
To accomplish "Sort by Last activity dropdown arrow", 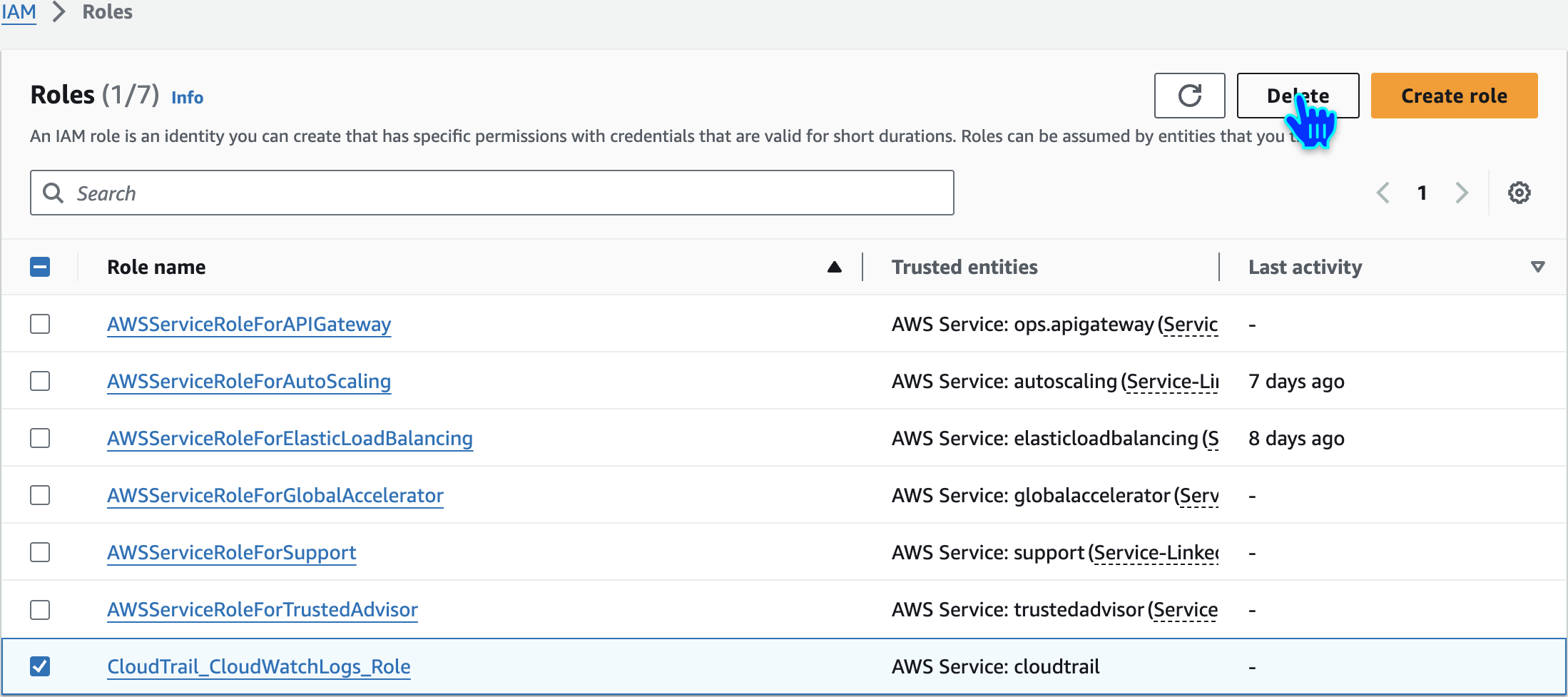I will [1537, 267].
